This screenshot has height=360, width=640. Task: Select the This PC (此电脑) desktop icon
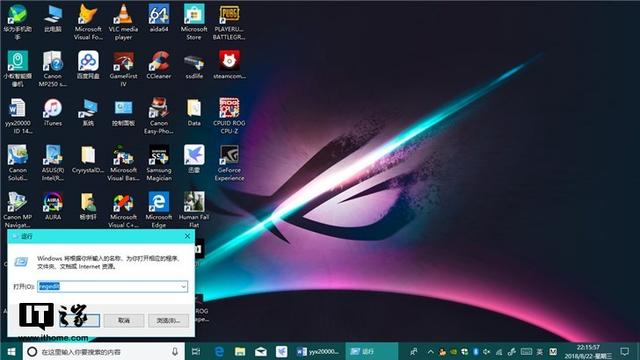(53, 18)
